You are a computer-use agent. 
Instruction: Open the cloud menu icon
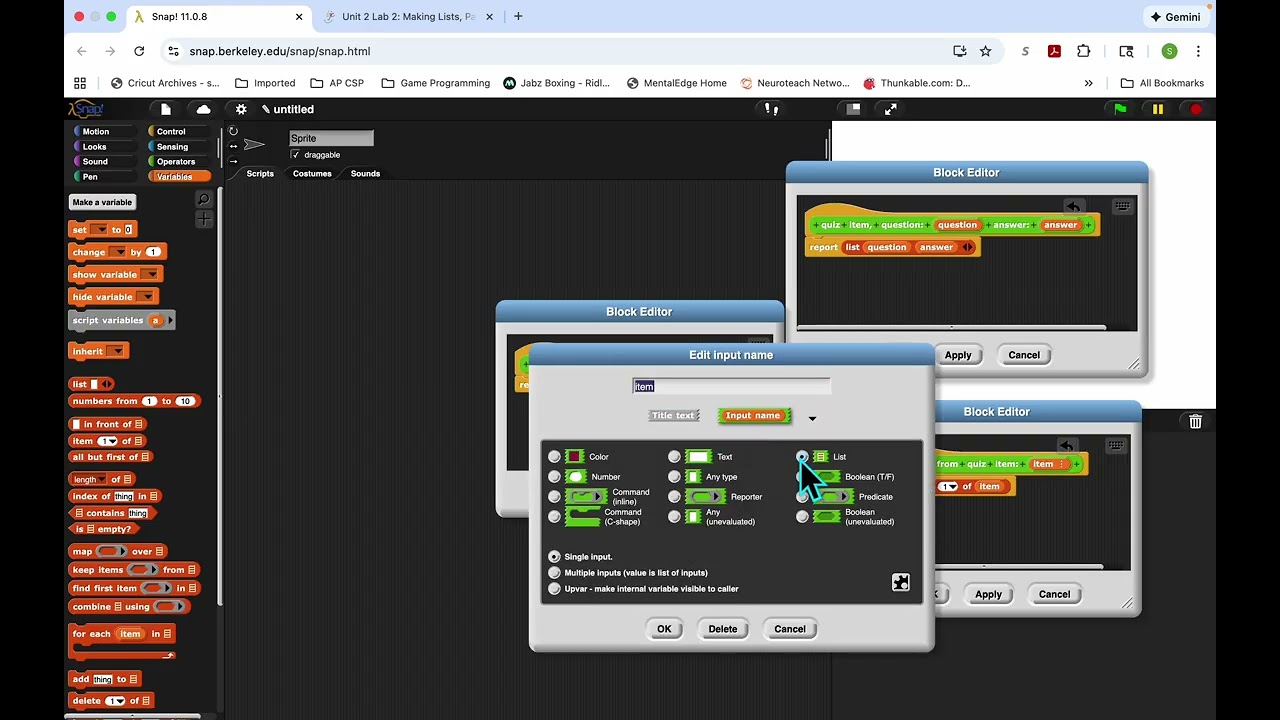pos(204,109)
